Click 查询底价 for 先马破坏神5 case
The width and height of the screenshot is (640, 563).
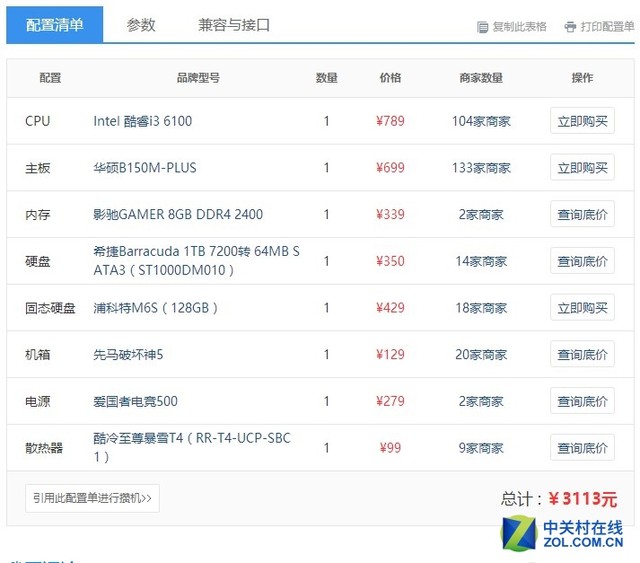pos(582,354)
